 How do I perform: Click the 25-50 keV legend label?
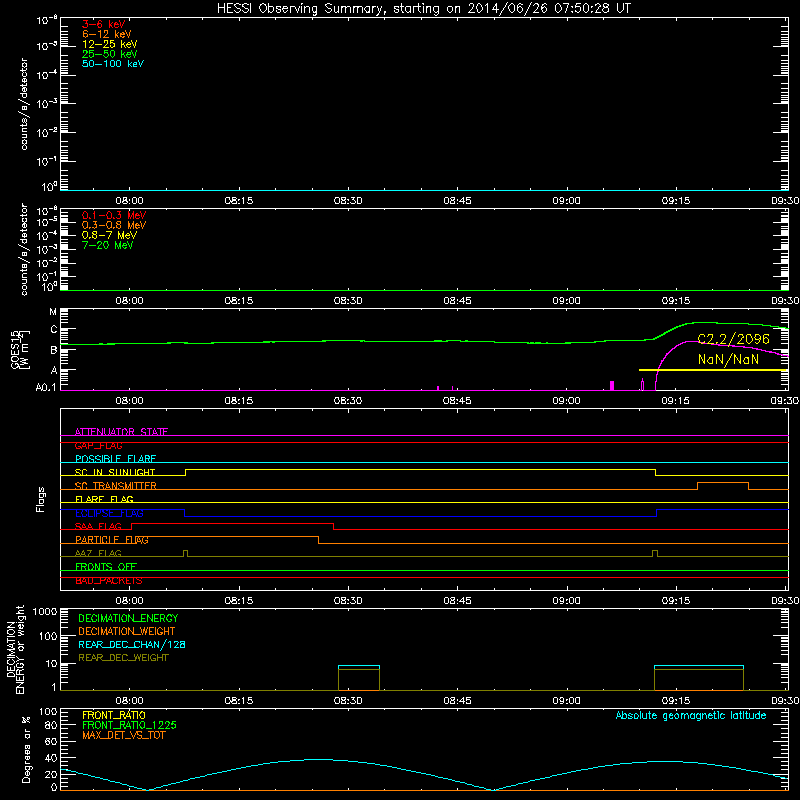(x=110, y=54)
